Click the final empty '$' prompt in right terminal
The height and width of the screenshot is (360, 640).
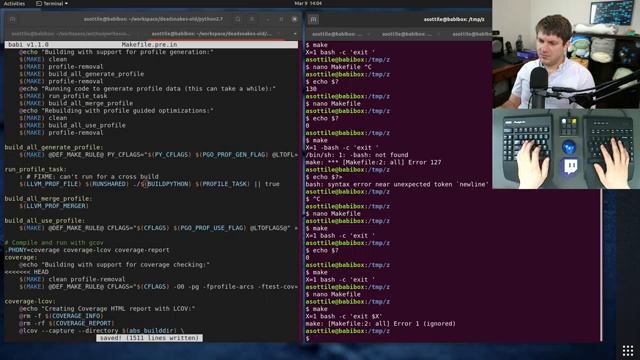(x=307, y=338)
